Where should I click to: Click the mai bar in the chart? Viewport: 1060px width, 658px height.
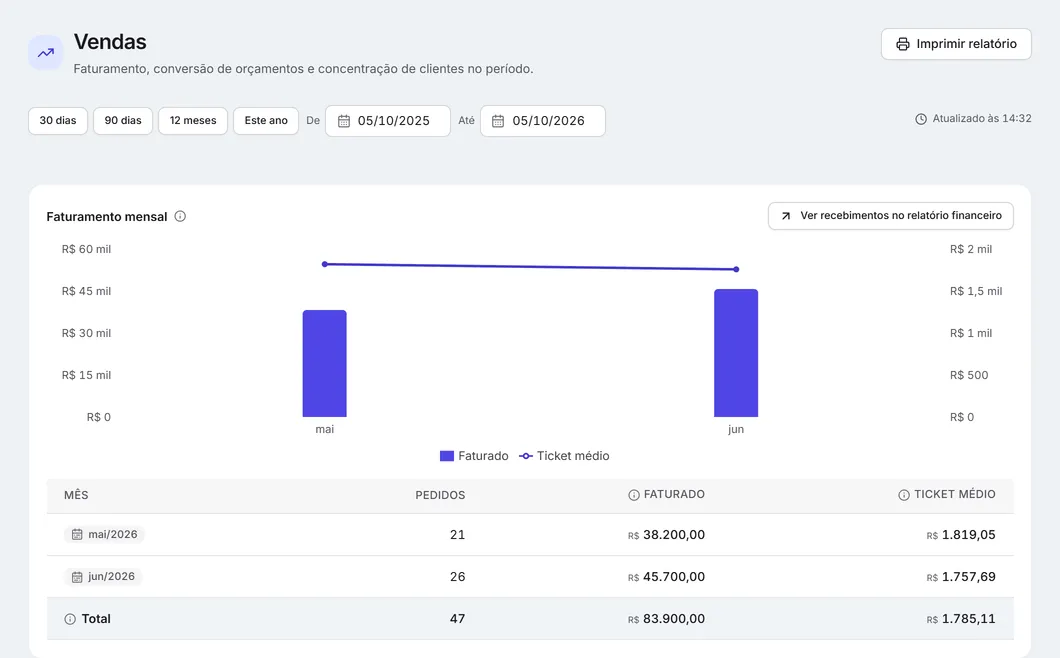pyautogui.click(x=324, y=363)
